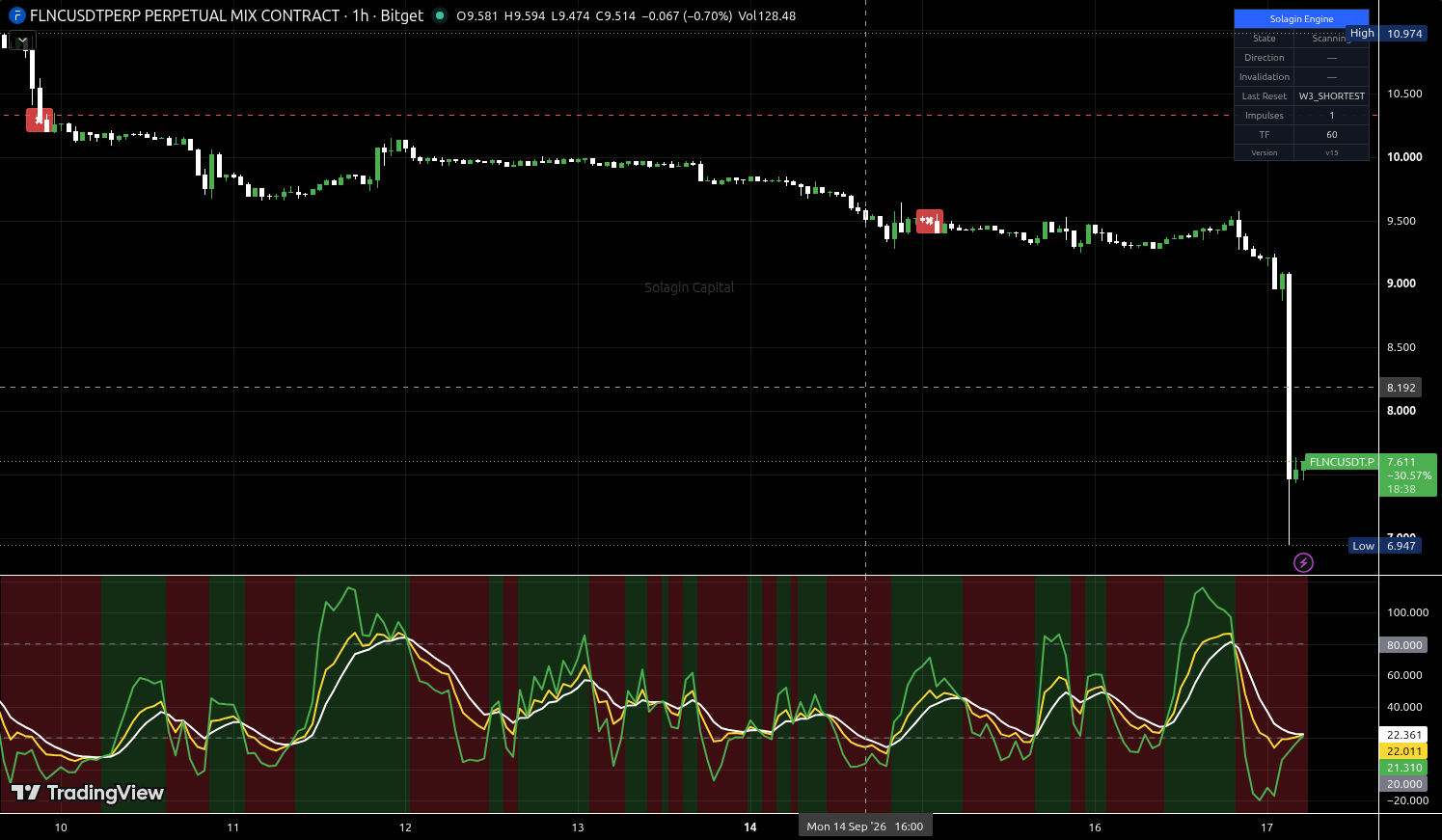Image resolution: width=1442 pixels, height=840 pixels.
Task: Click date 12 on the time axis
Action: 405,827
